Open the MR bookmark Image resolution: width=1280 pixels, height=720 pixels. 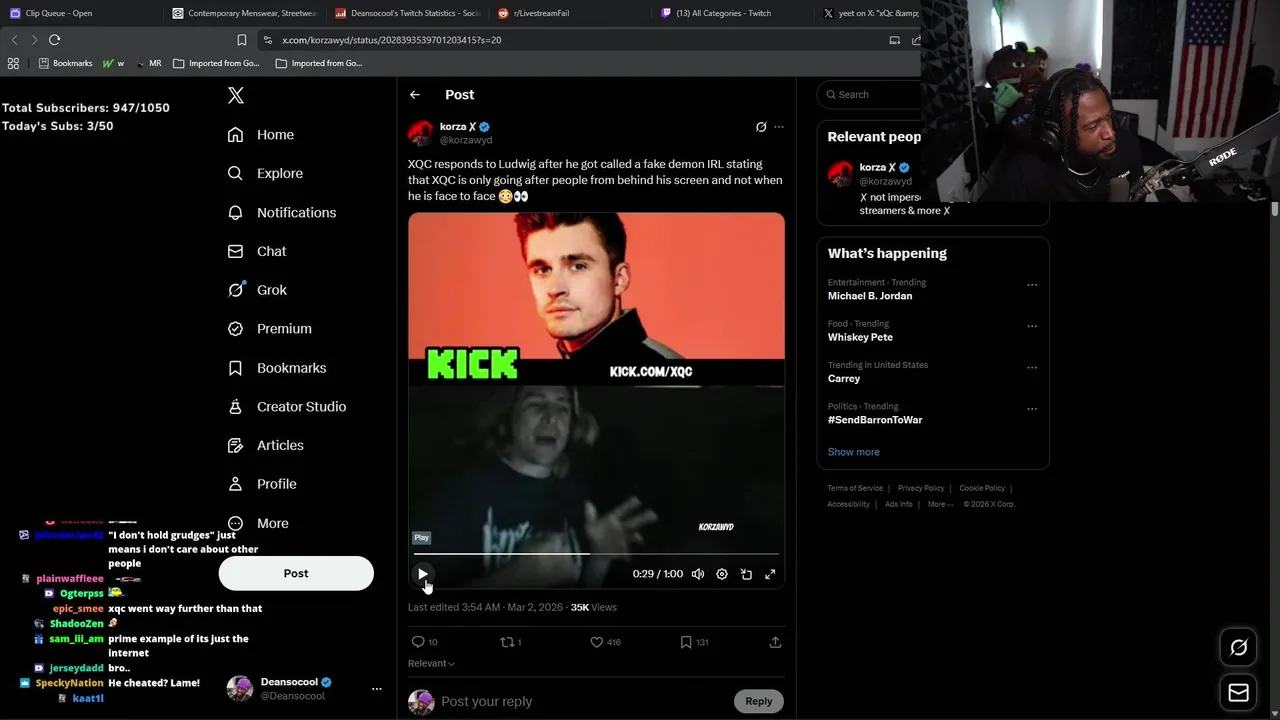click(x=147, y=63)
